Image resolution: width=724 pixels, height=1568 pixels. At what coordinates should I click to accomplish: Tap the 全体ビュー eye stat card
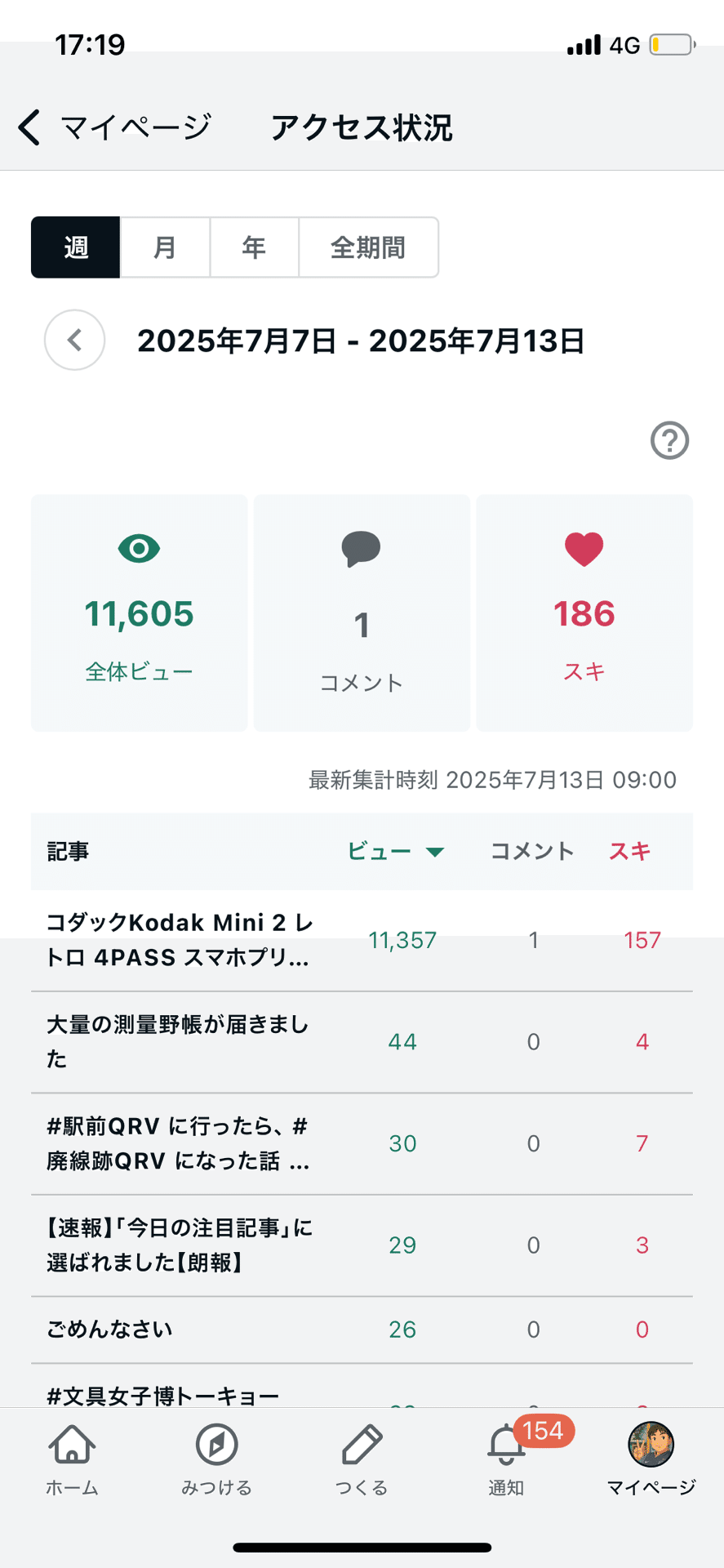click(140, 612)
